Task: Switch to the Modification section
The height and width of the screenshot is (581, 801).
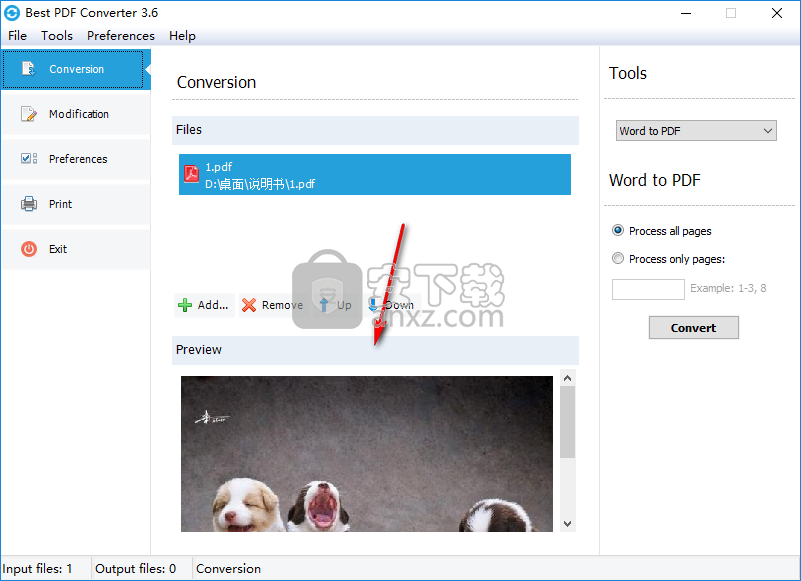Action: coord(76,114)
